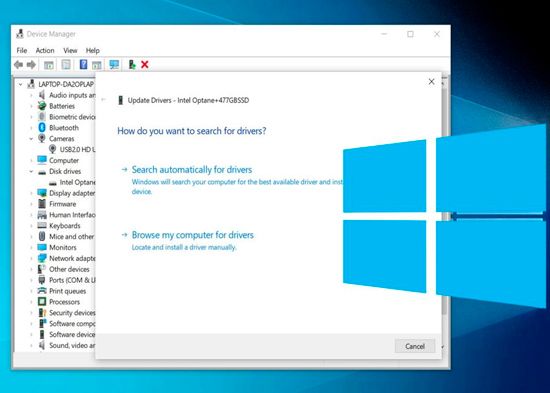Close the Update Drivers dialog
550x393 pixels.
pos(431,82)
